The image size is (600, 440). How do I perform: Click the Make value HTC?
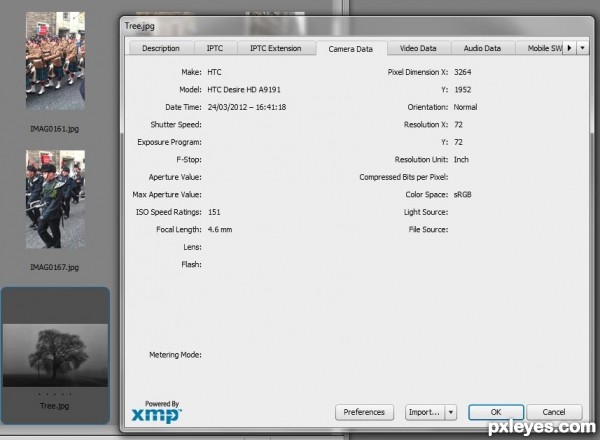pyautogui.click(x=214, y=72)
